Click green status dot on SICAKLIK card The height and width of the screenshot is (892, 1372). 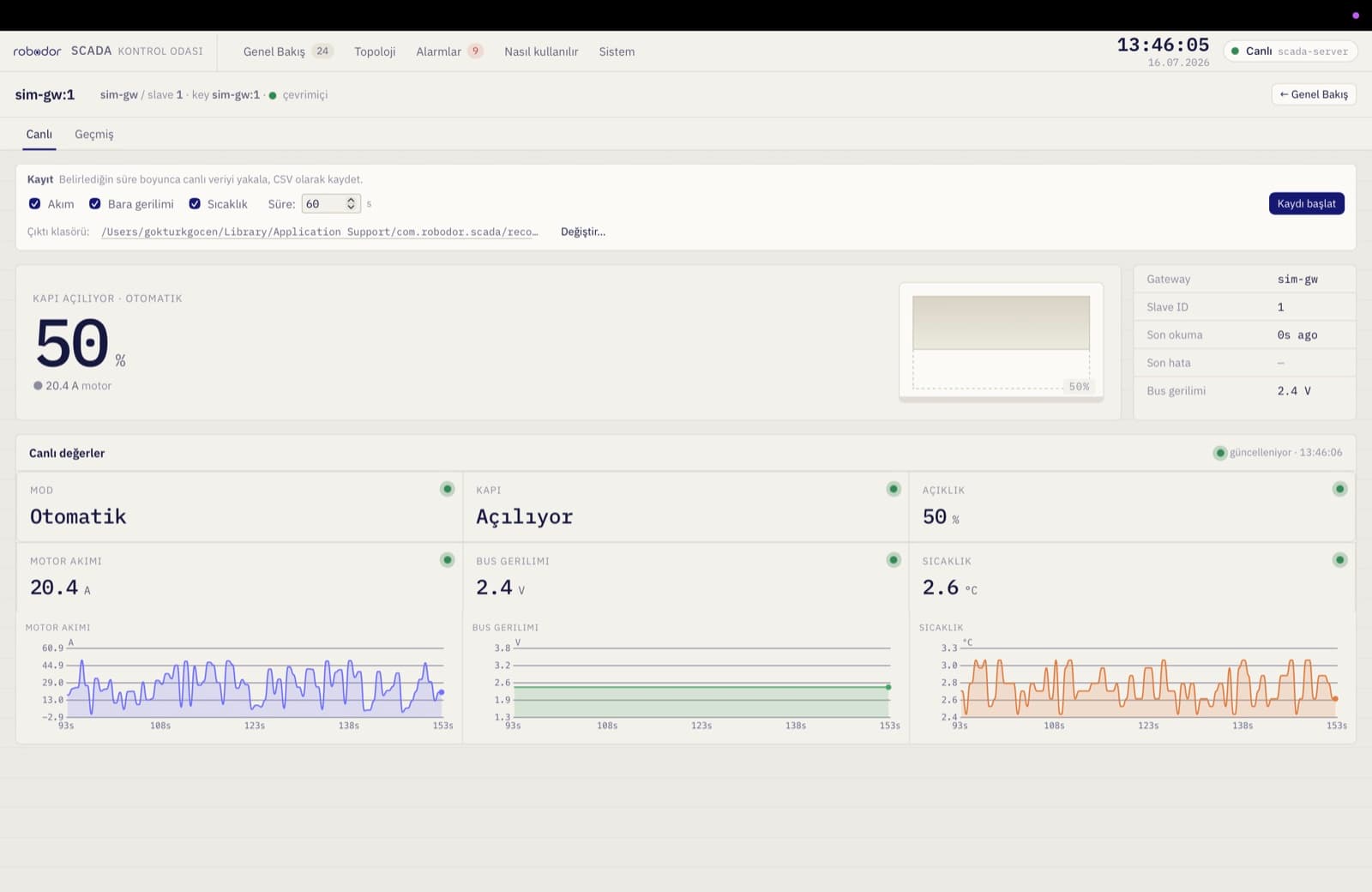(x=1339, y=560)
